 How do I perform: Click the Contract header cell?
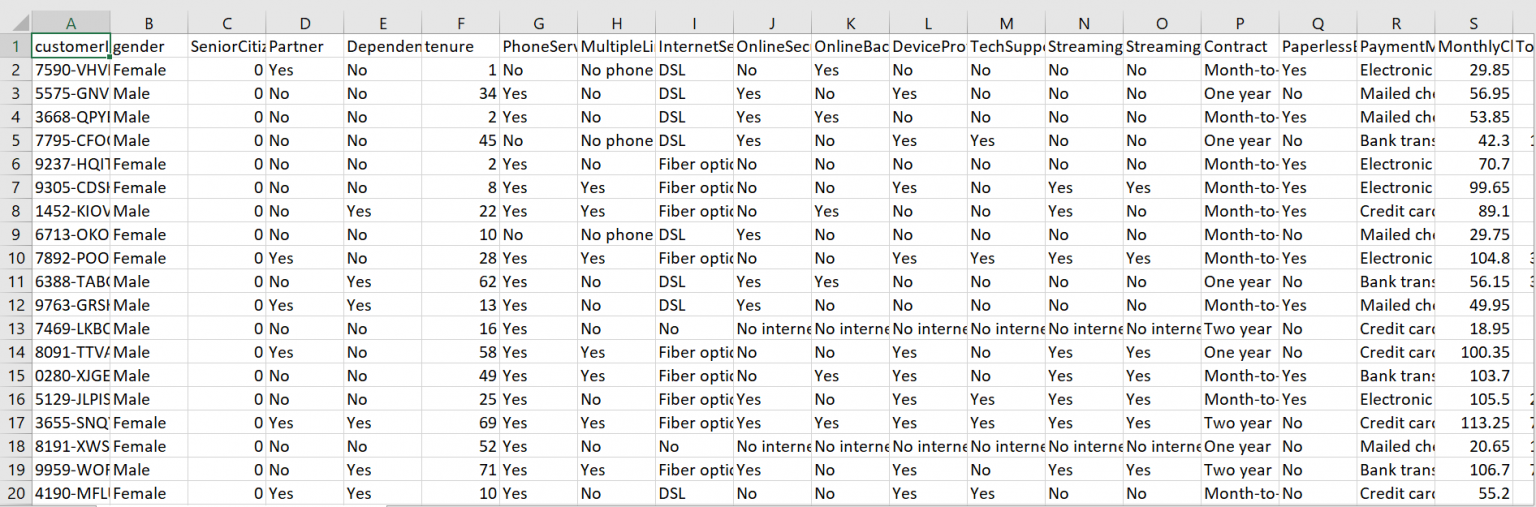click(1240, 46)
